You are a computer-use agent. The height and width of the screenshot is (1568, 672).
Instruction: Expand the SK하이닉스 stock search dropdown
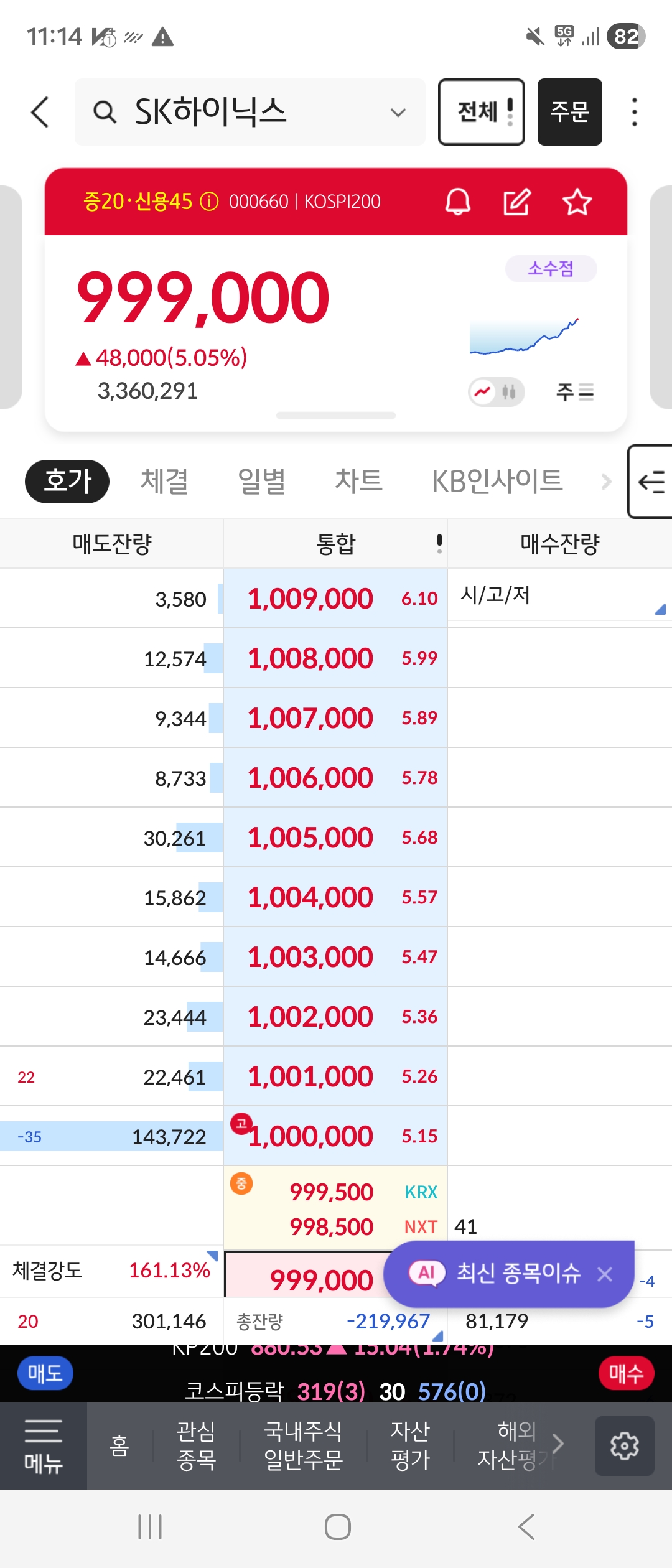tap(398, 113)
